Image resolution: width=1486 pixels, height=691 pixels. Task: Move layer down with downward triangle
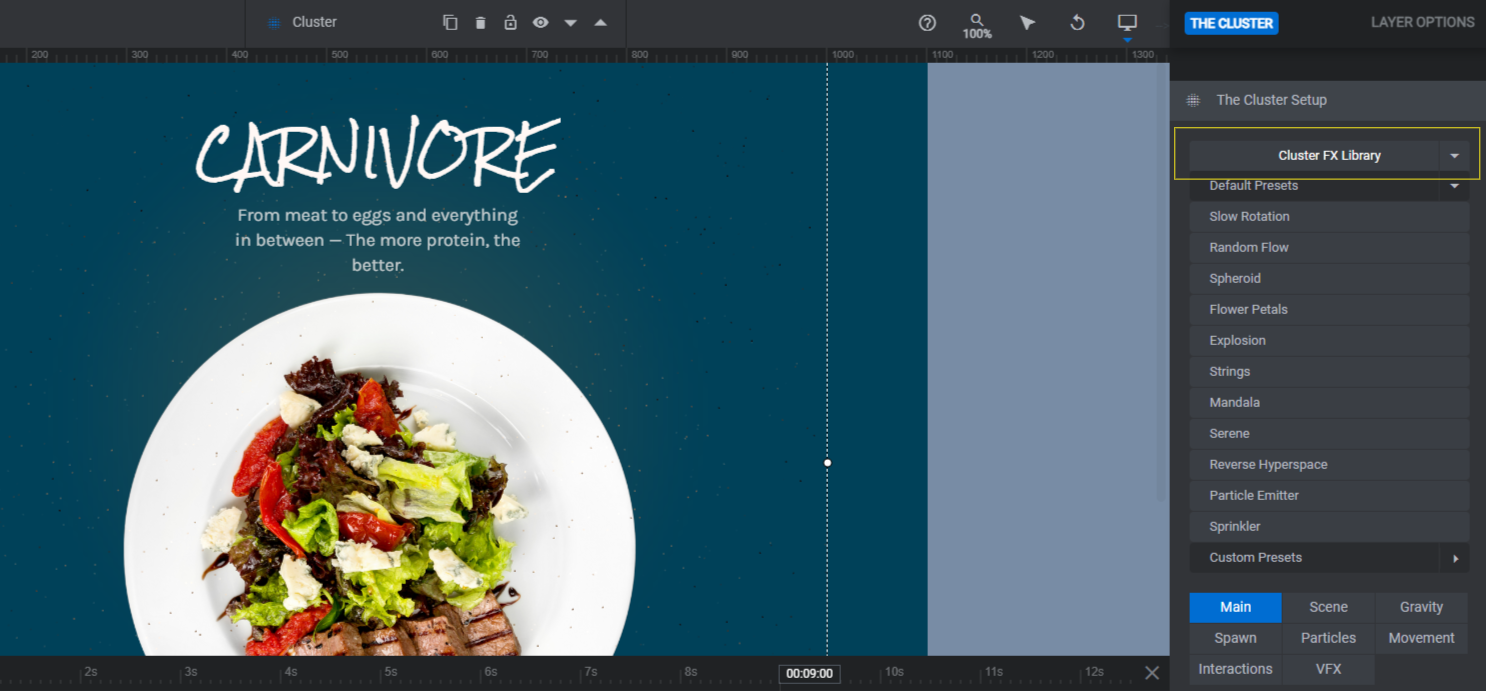pos(570,23)
